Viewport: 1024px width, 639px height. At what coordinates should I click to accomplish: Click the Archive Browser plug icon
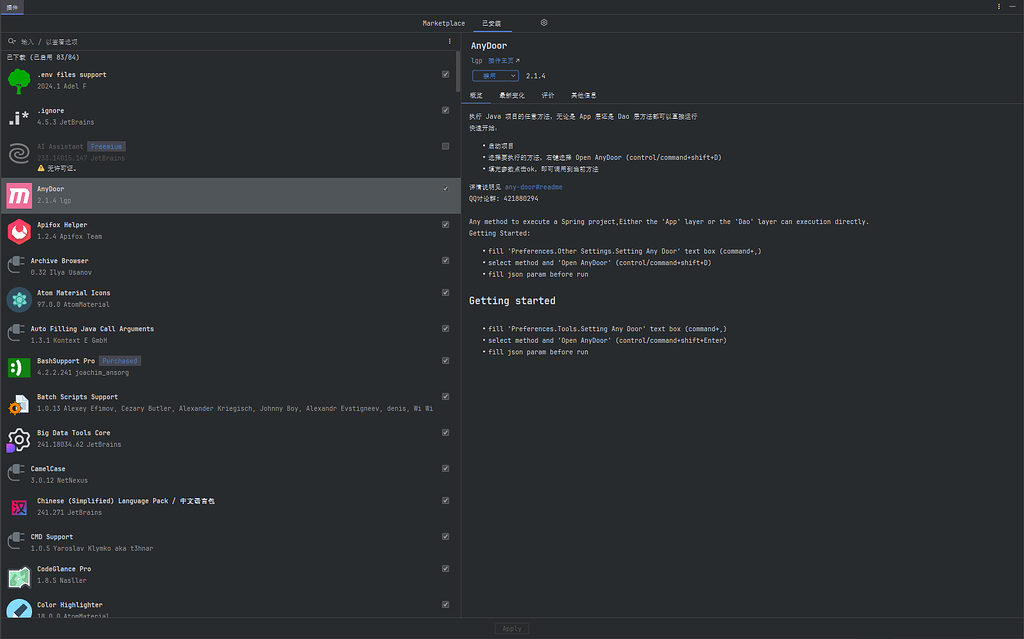(16, 264)
